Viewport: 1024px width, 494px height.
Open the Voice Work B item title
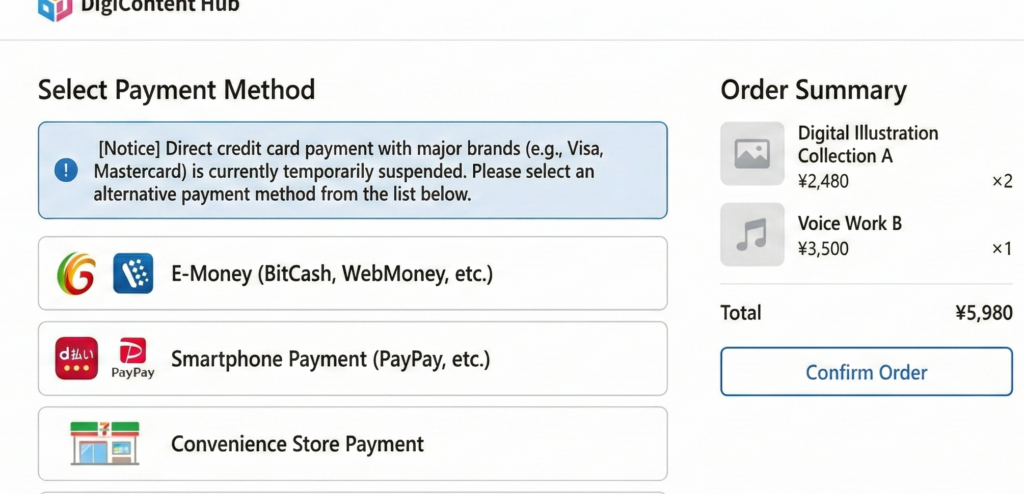tap(849, 223)
